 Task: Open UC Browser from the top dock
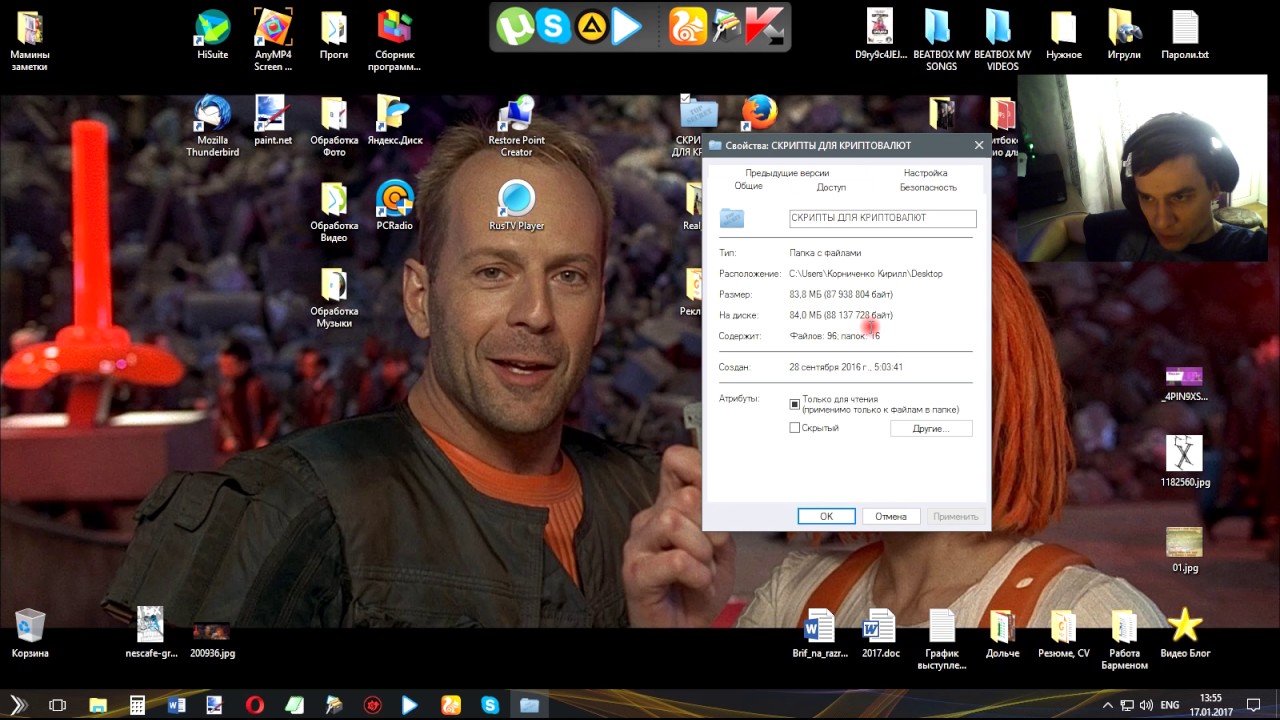click(x=688, y=27)
